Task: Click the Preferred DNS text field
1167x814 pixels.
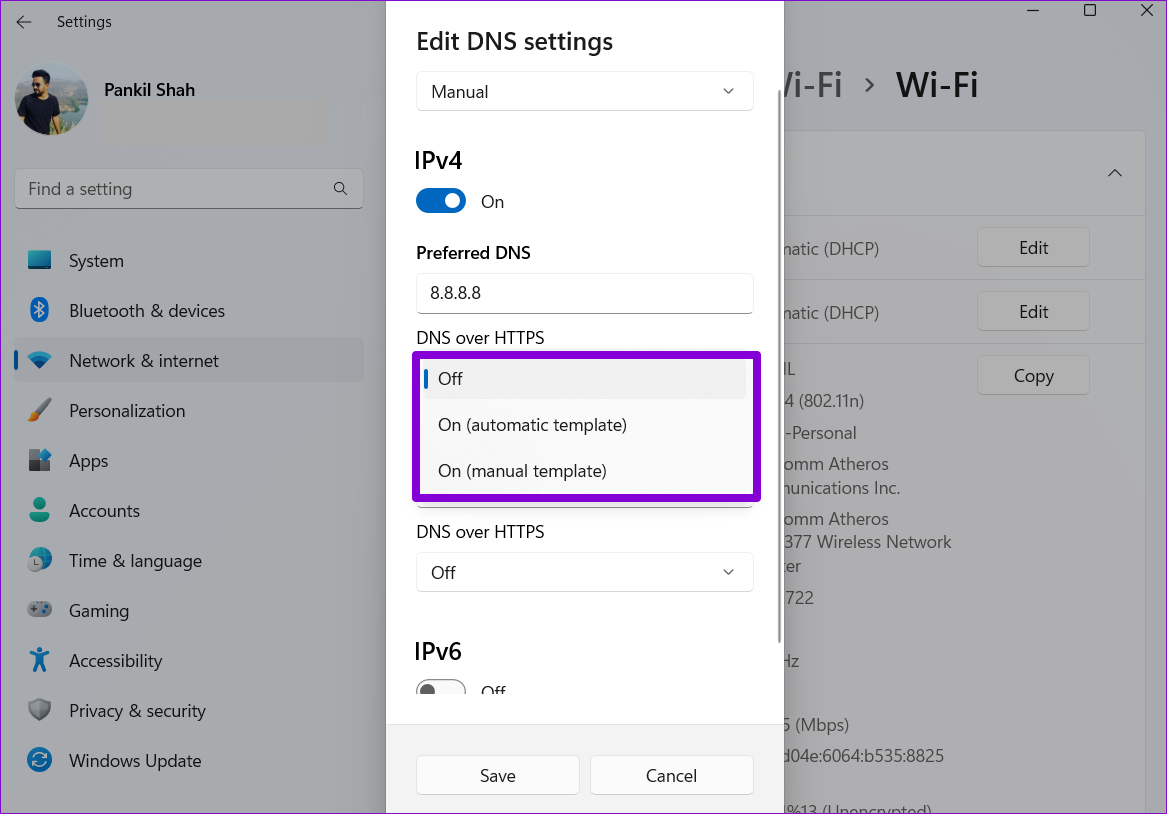Action: 584,294
